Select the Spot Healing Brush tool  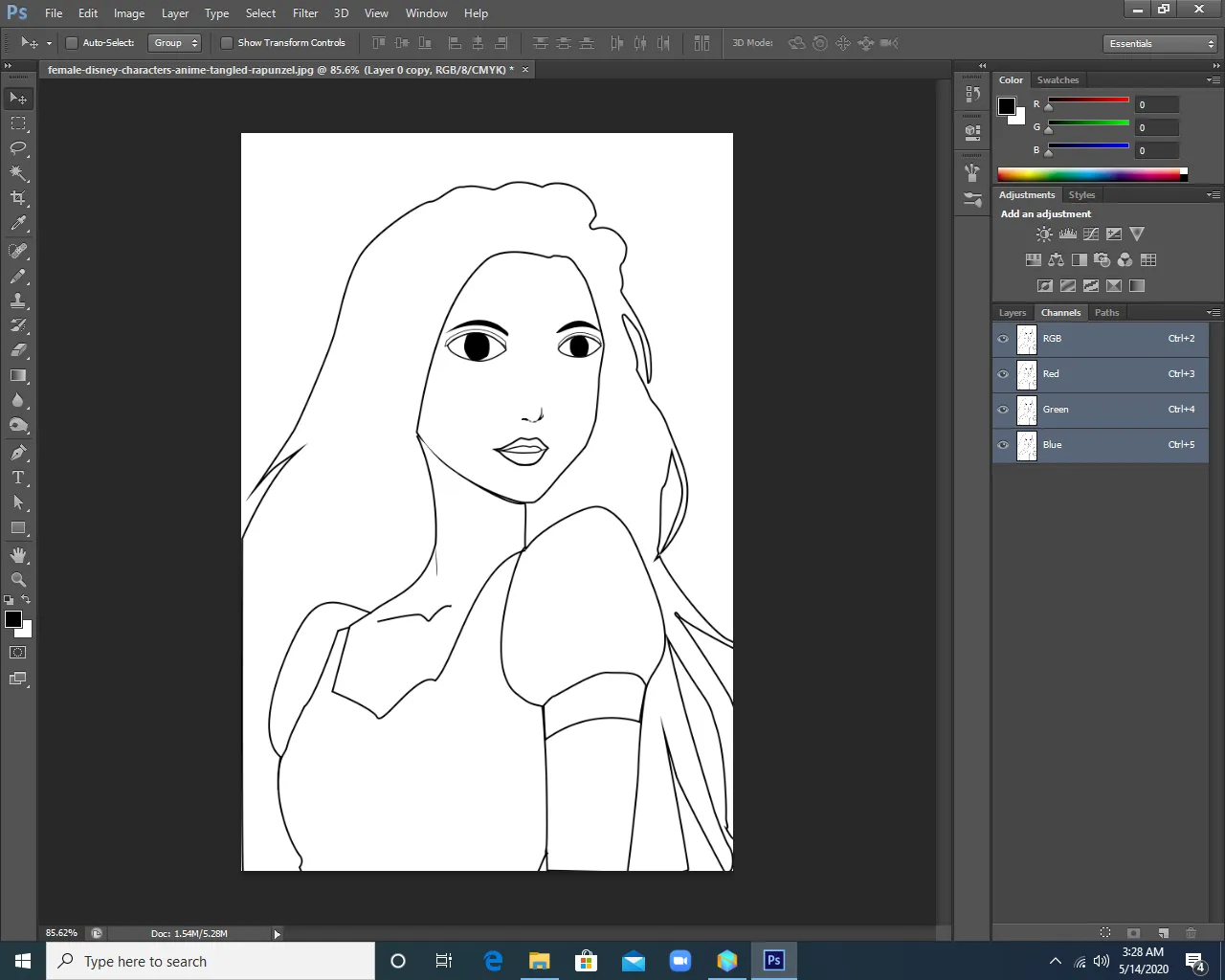pyautogui.click(x=18, y=251)
